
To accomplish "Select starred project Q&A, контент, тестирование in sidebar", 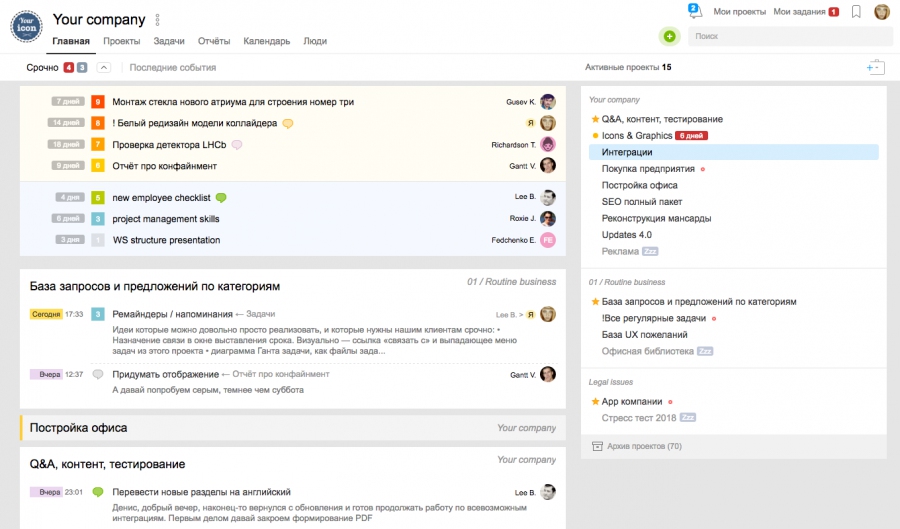I will [662, 119].
